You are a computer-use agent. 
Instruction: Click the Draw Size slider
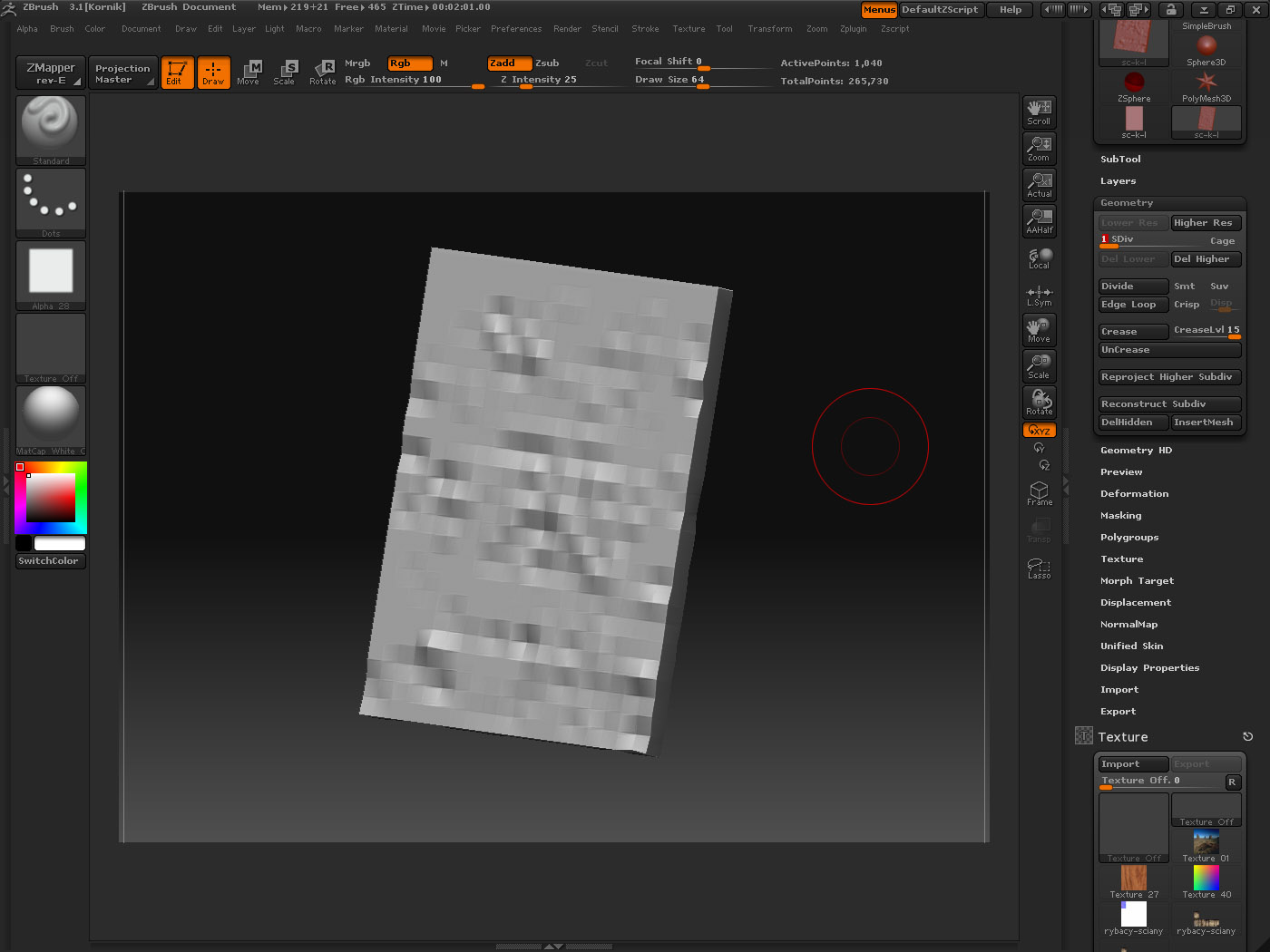[x=671, y=81]
